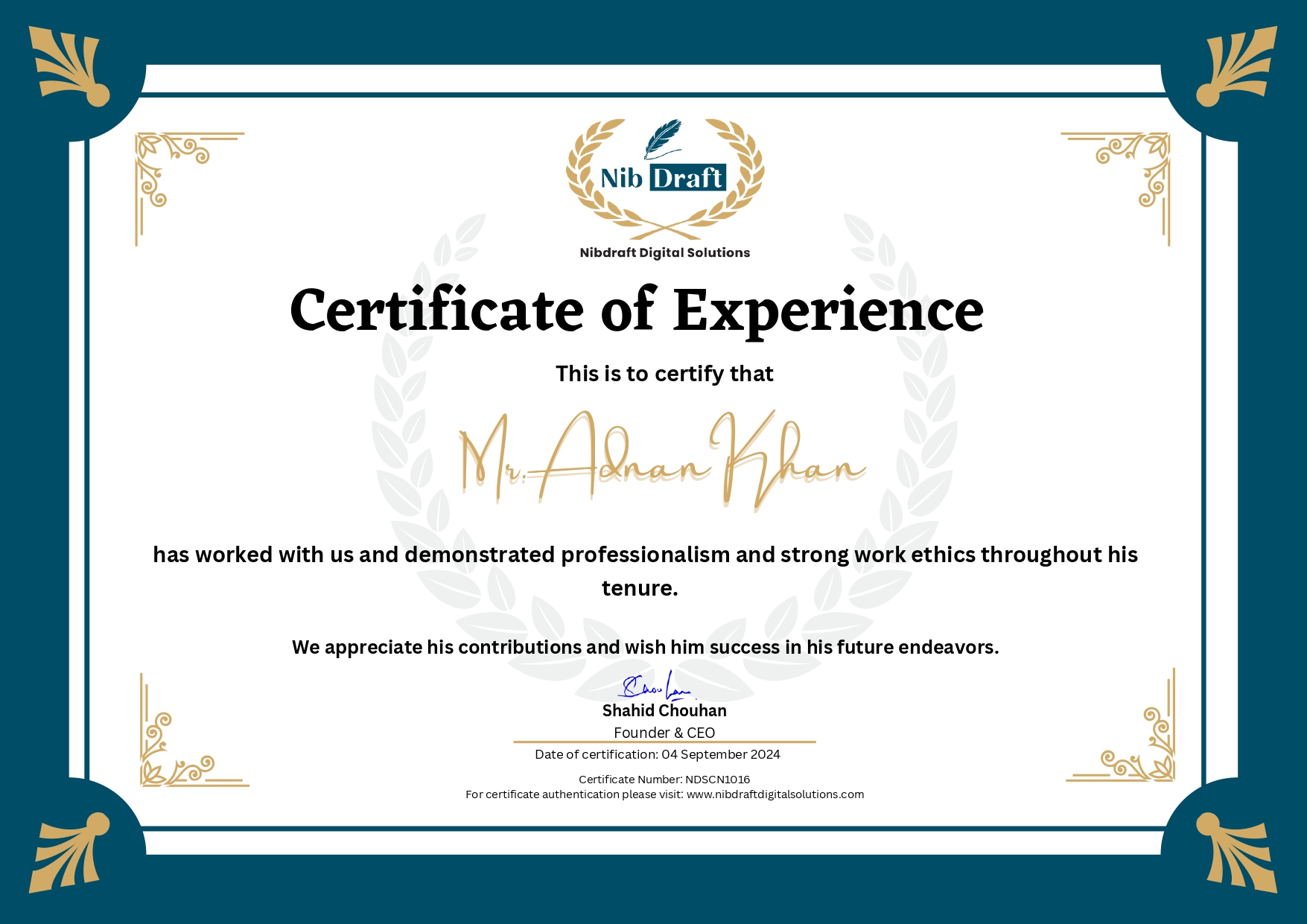Viewport: 1307px width, 924px height.
Task: Click the "Shahid Chouhan" signatory name
Action: pyautogui.click(x=664, y=711)
